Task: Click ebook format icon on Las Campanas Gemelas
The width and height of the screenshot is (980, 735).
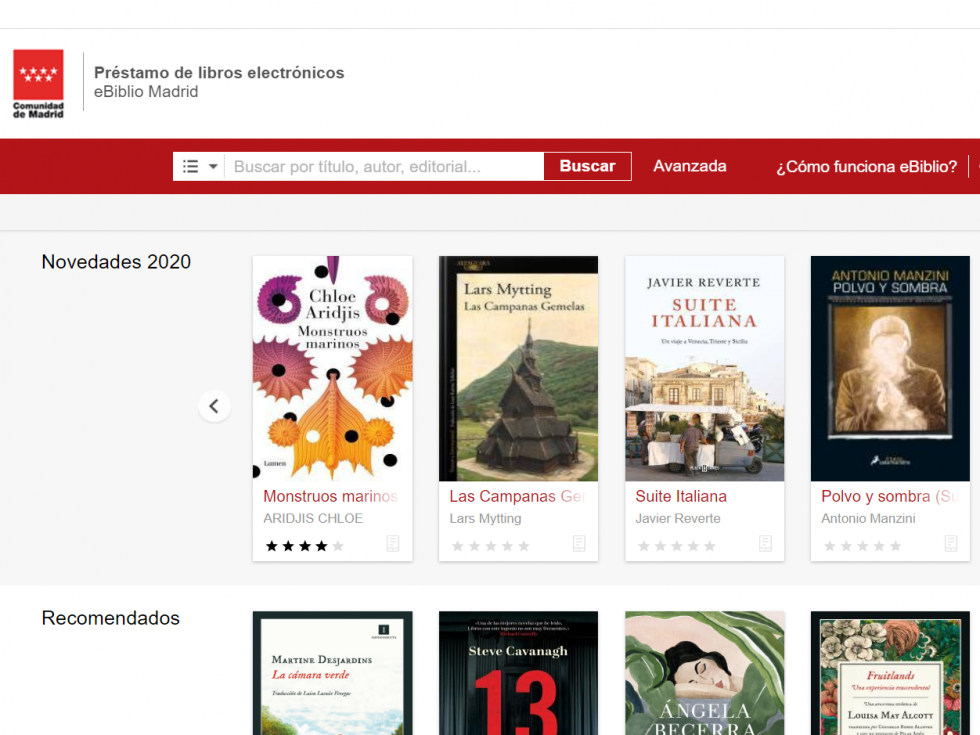Action: 579,544
